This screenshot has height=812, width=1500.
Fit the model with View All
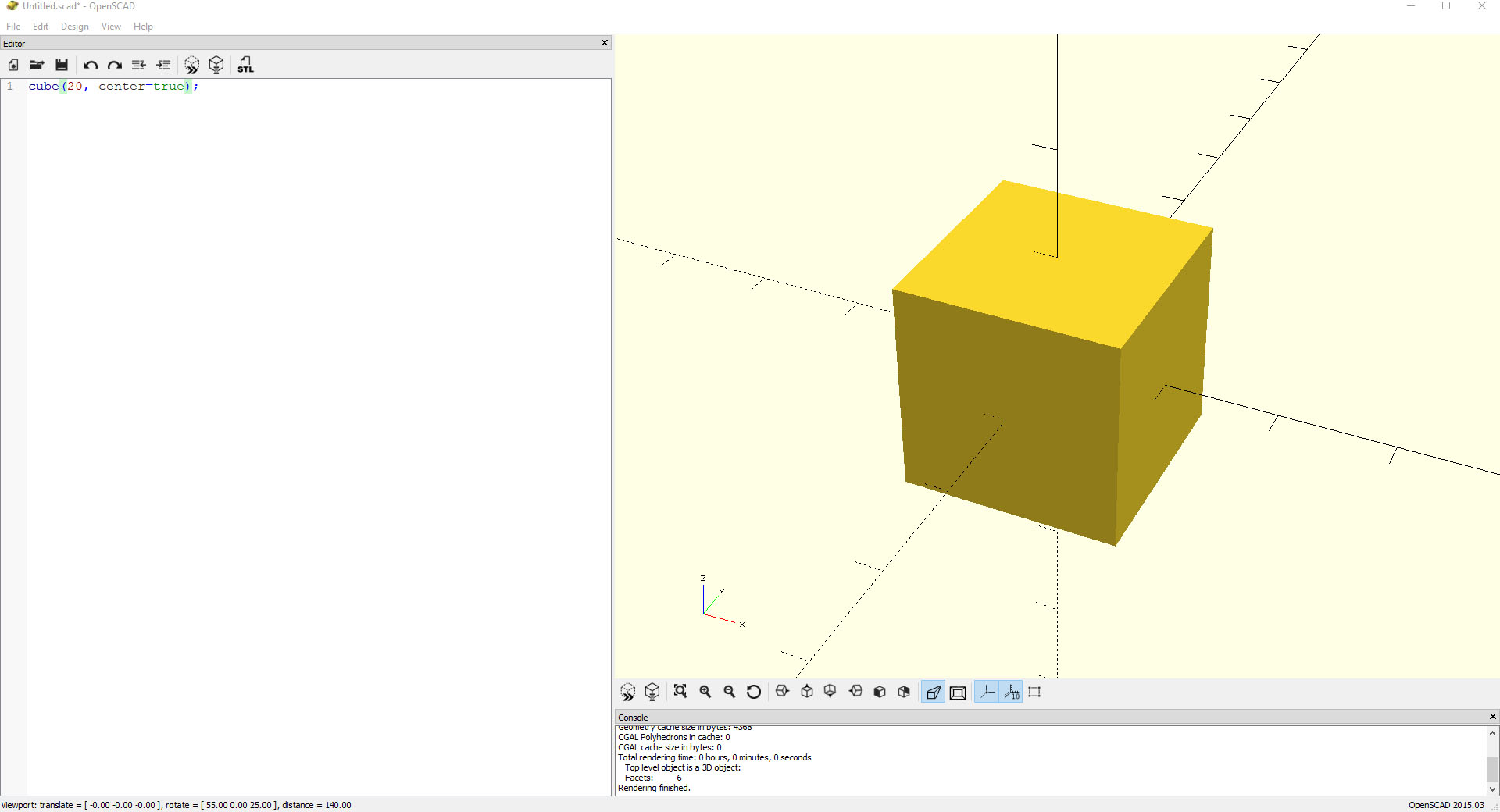(680, 692)
